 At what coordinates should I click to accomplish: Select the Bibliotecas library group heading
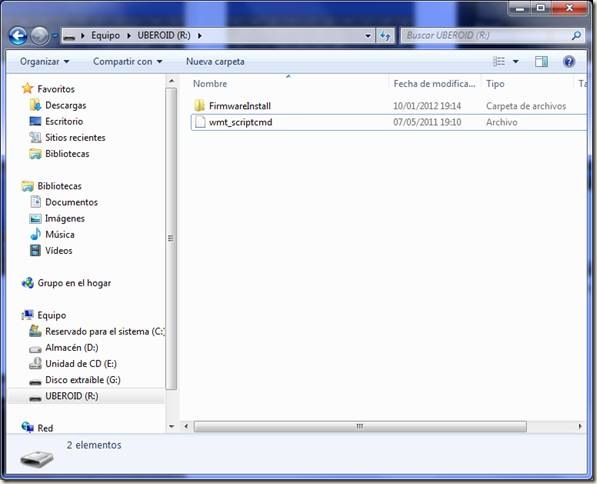59,186
